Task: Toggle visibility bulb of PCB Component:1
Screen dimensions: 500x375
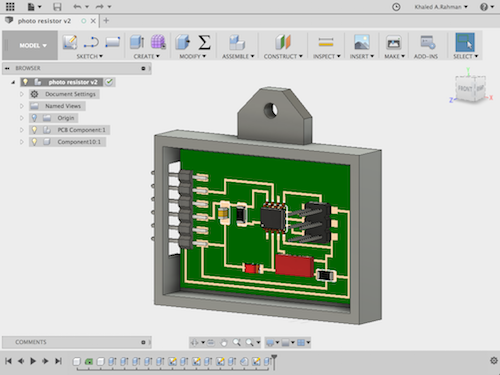Action: click(34, 130)
